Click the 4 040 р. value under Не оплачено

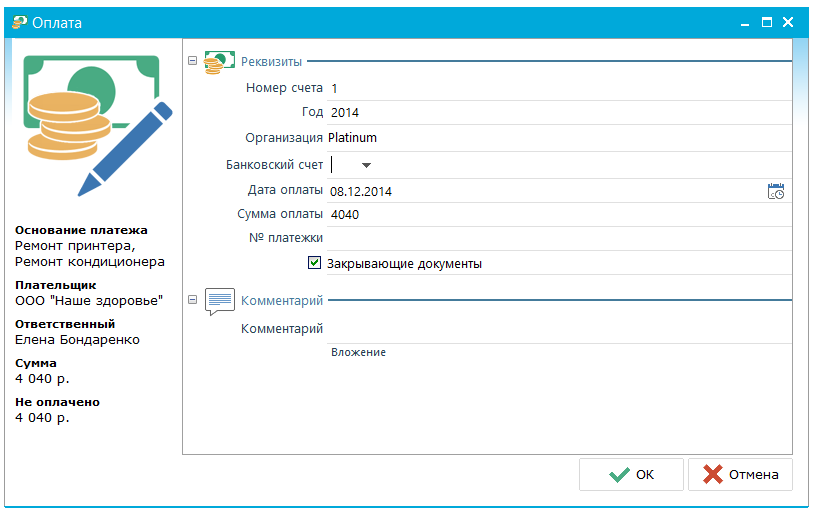click(42, 417)
